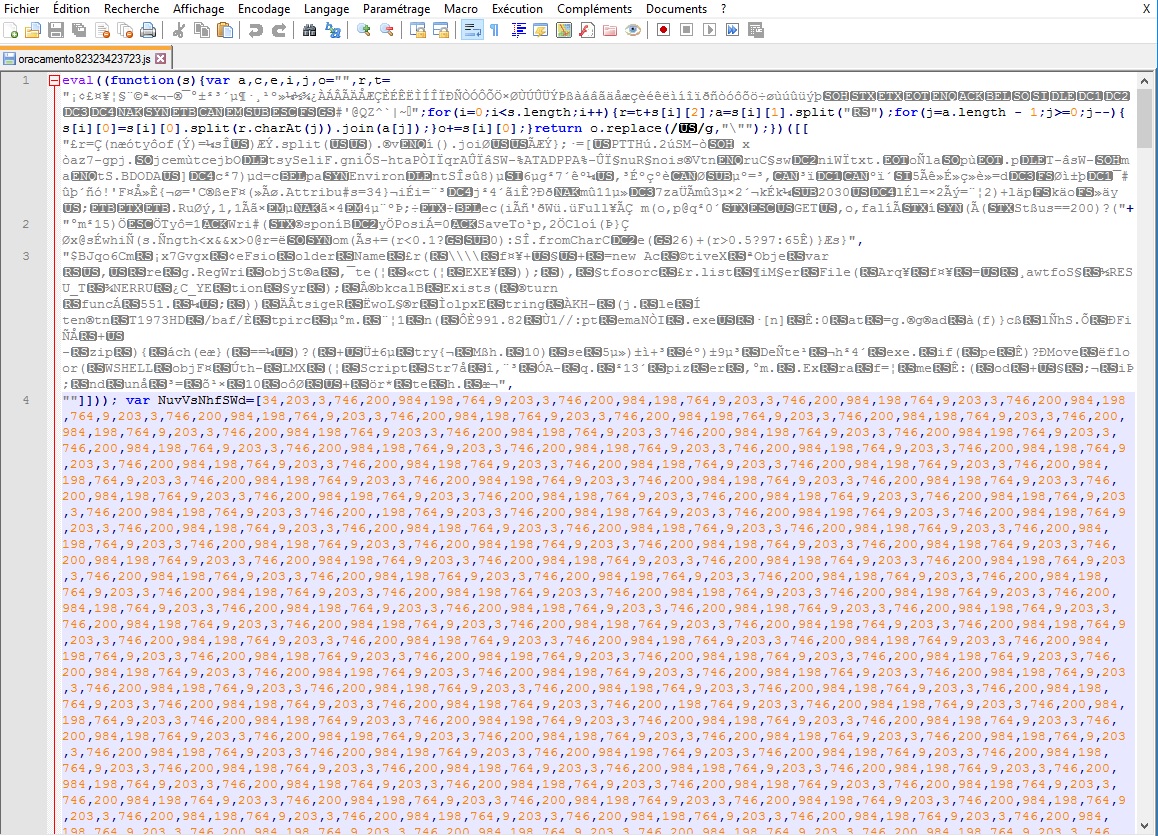Image resolution: width=1158 pixels, height=836 pixels.
Task: Click the Copy toolbar icon
Action: point(202,30)
